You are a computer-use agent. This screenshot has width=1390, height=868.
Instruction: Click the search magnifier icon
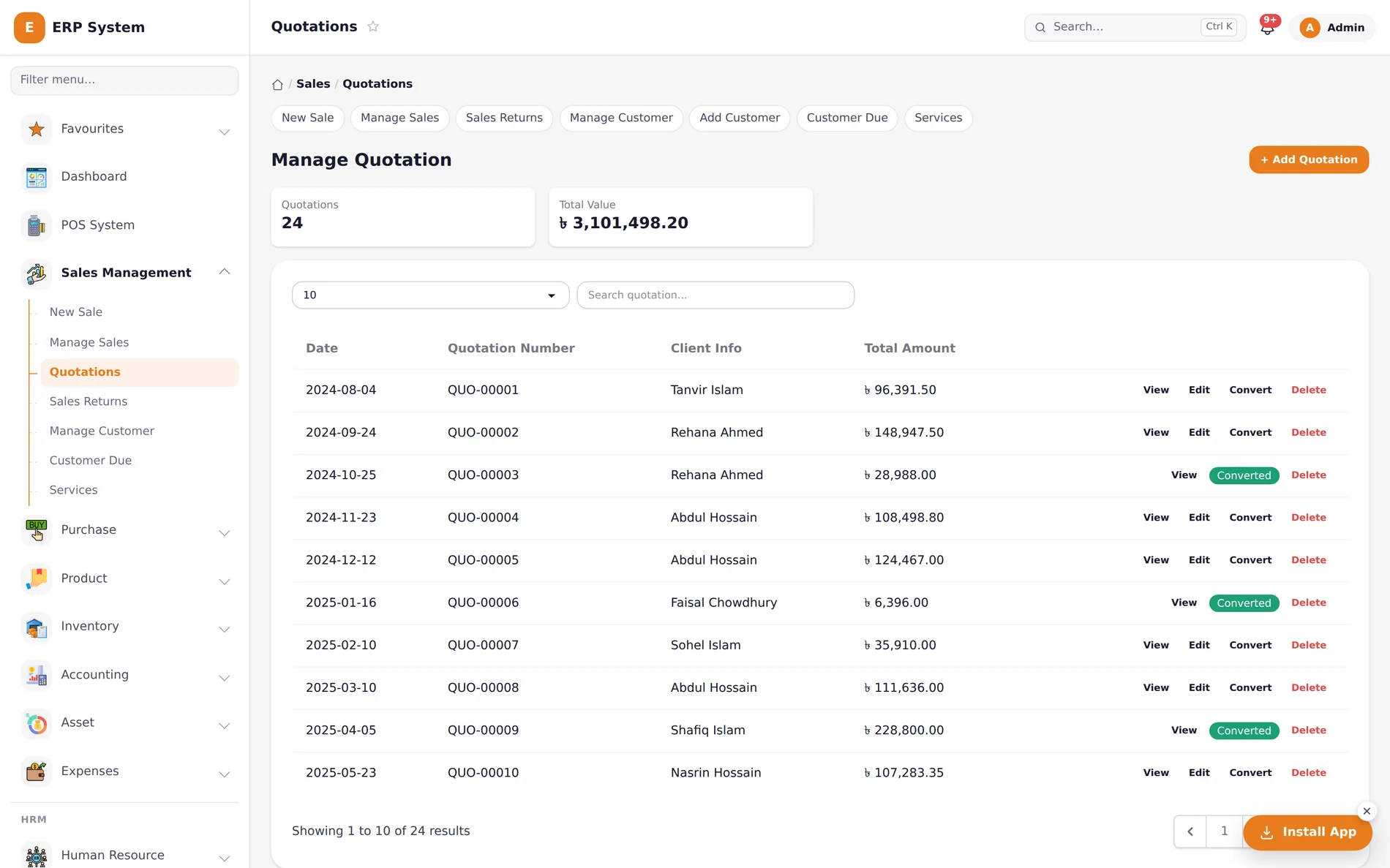pos(1040,27)
